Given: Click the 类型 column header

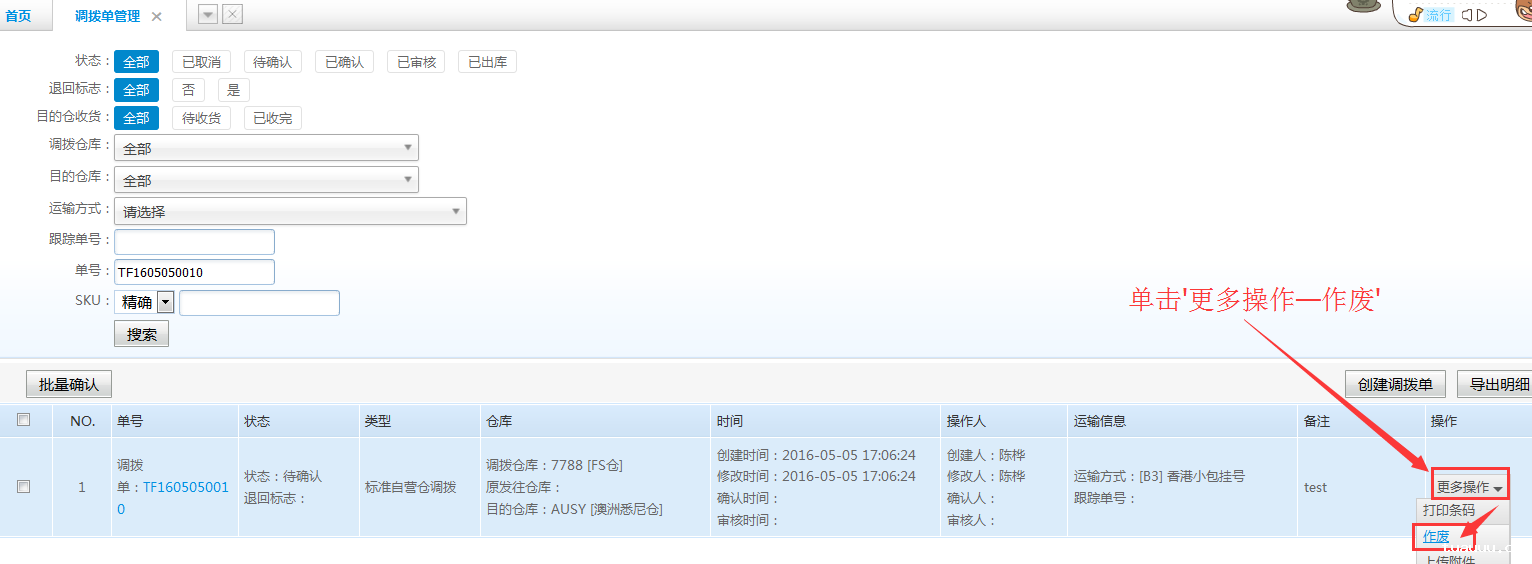Looking at the screenshot, I should tap(378, 422).
